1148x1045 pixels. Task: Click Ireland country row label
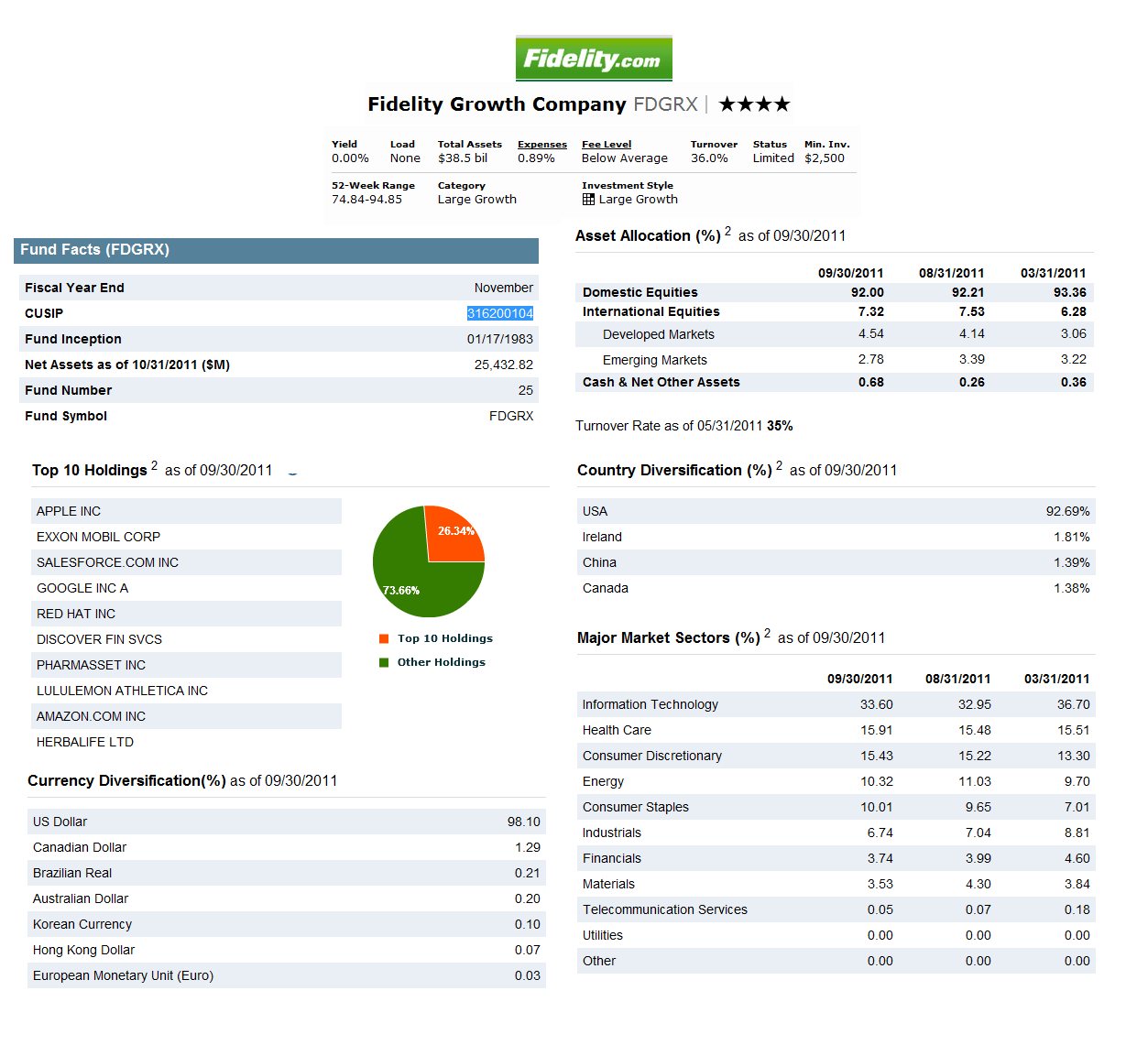click(602, 537)
